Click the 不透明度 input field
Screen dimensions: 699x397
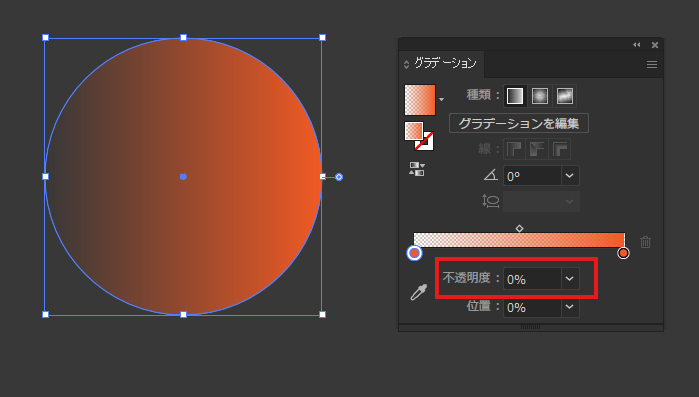pyautogui.click(x=532, y=279)
